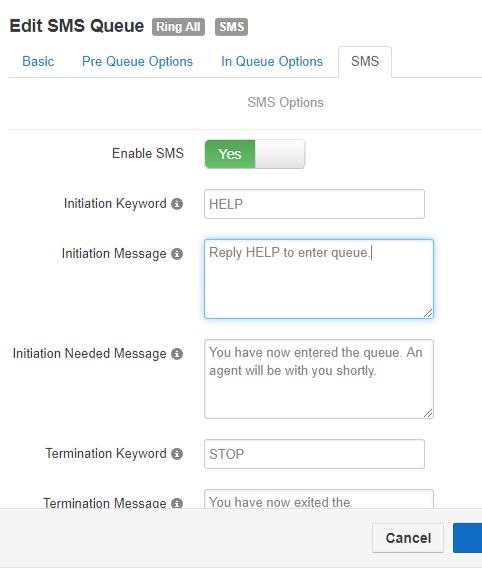
Task: Focus the Termination Keyword STOP field
Action: pos(314,454)
